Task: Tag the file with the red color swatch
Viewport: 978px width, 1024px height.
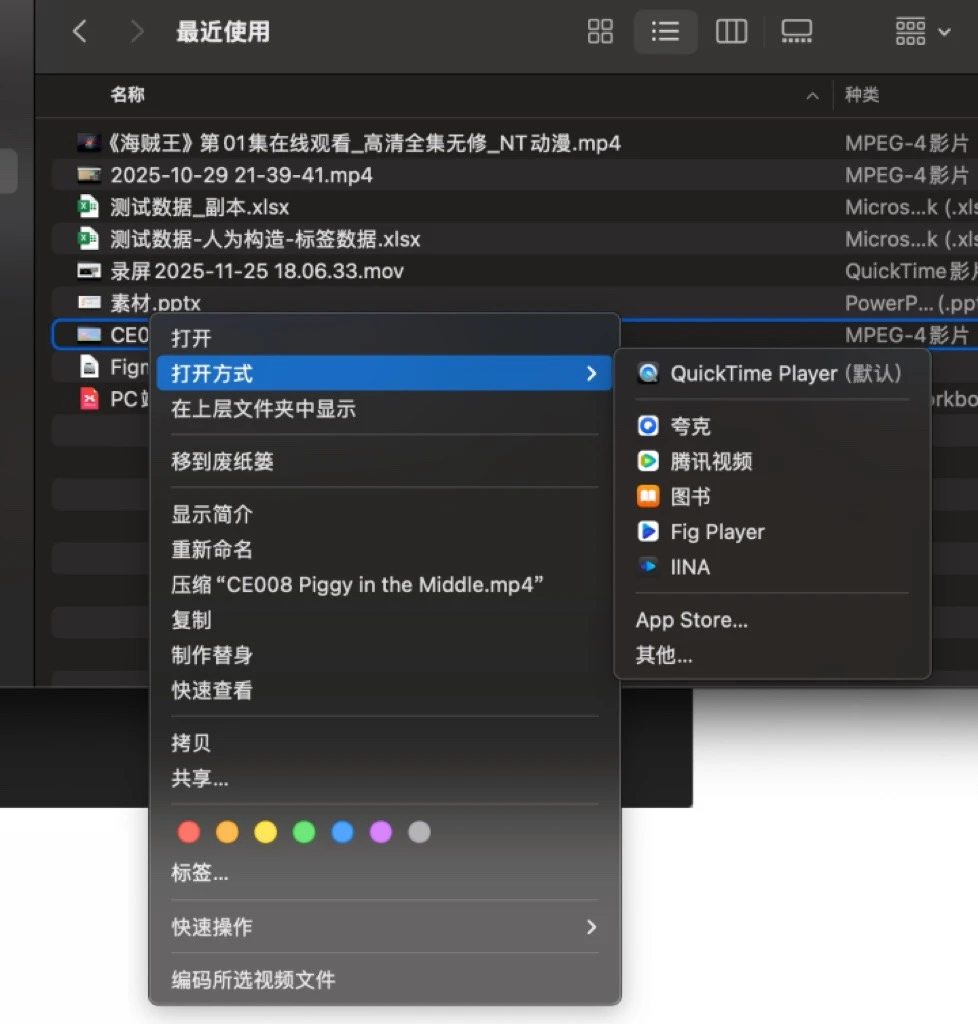Action: (188, 831)
